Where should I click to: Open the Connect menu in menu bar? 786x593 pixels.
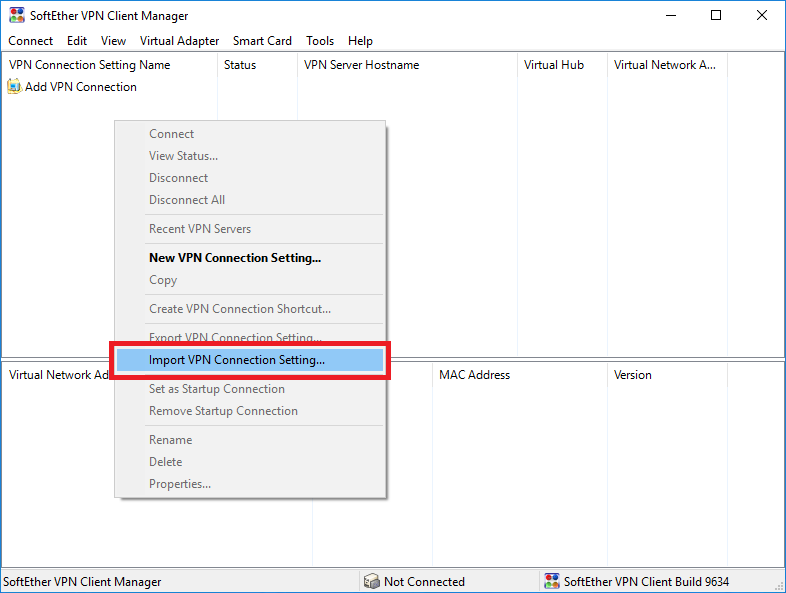tap(31, 41)
